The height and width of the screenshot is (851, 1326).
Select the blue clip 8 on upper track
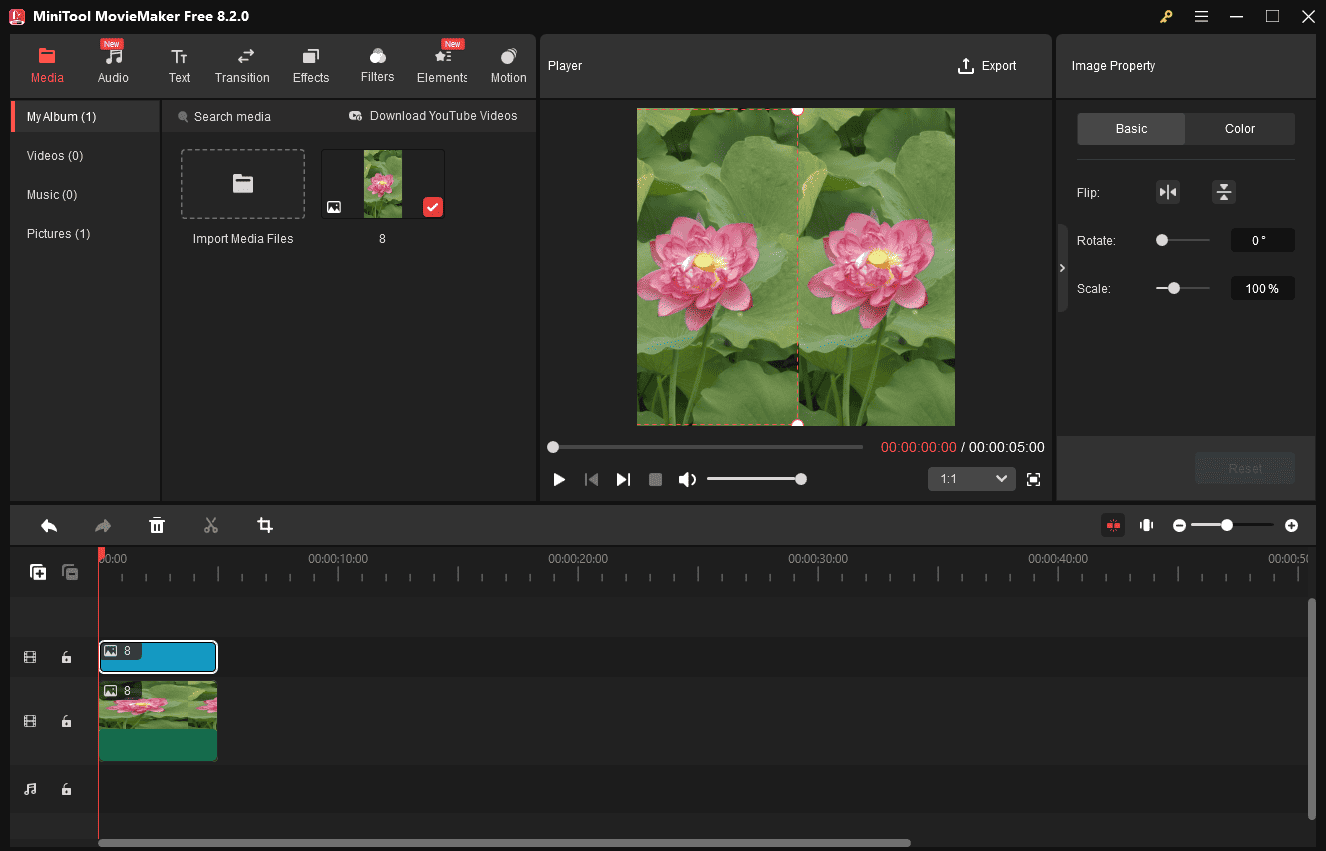click(158, 657)
